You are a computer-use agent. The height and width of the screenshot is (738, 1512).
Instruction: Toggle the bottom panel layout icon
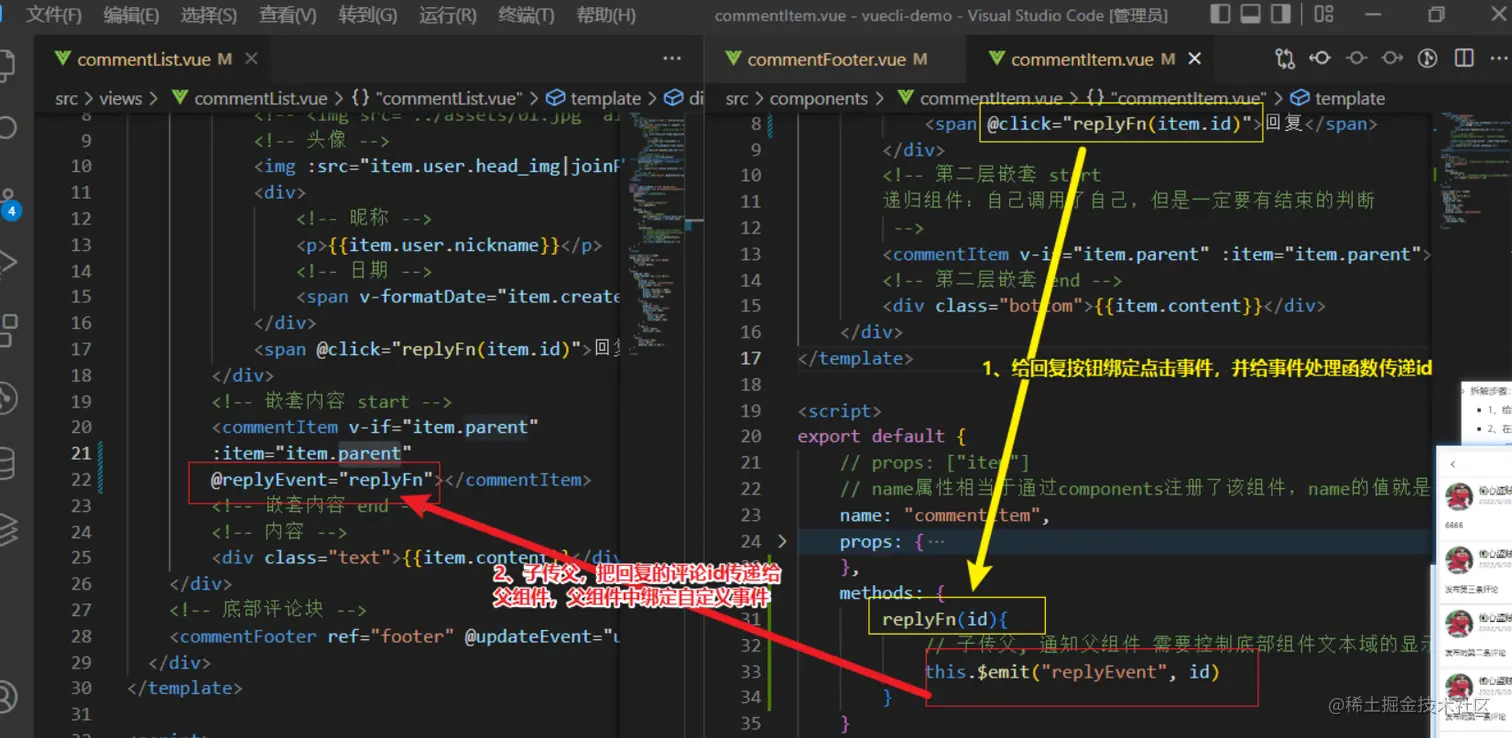[x=1251, y=14]
